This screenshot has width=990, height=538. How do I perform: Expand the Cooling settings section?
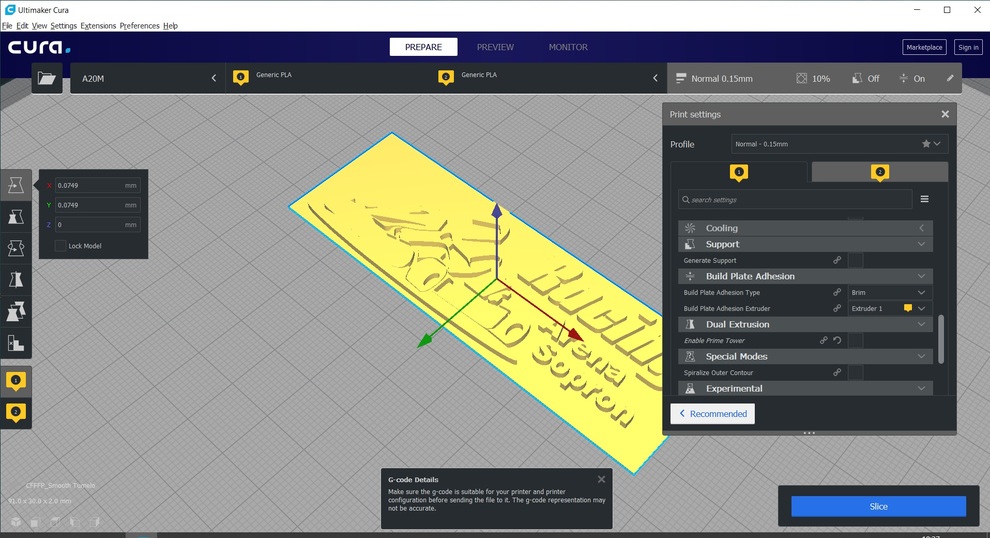click(805, 228)
